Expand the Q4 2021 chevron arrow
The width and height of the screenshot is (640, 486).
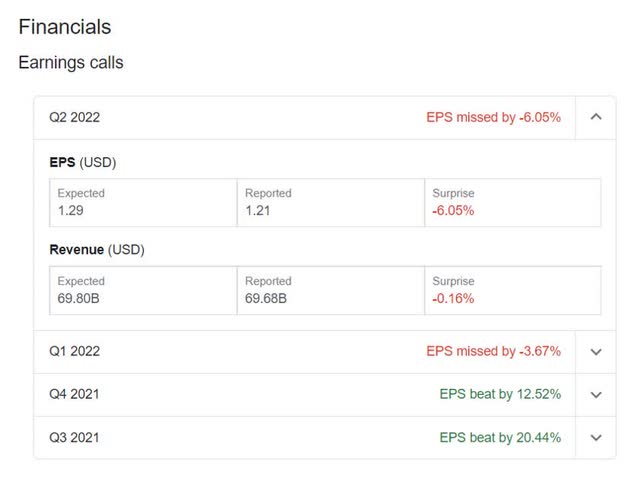coord(596,395)
